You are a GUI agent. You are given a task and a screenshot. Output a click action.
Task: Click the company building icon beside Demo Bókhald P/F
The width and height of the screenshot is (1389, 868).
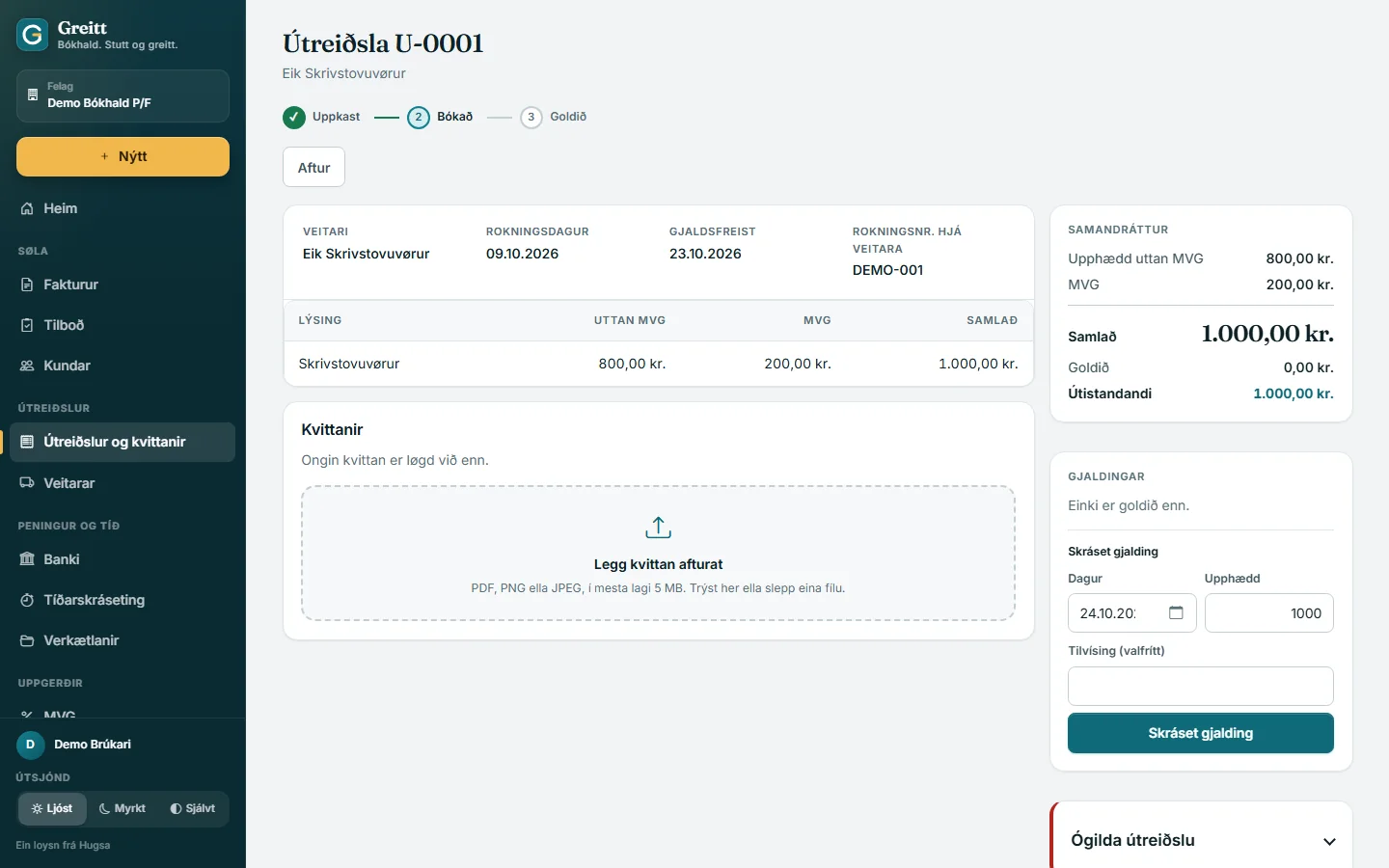[x=33, y=95]
